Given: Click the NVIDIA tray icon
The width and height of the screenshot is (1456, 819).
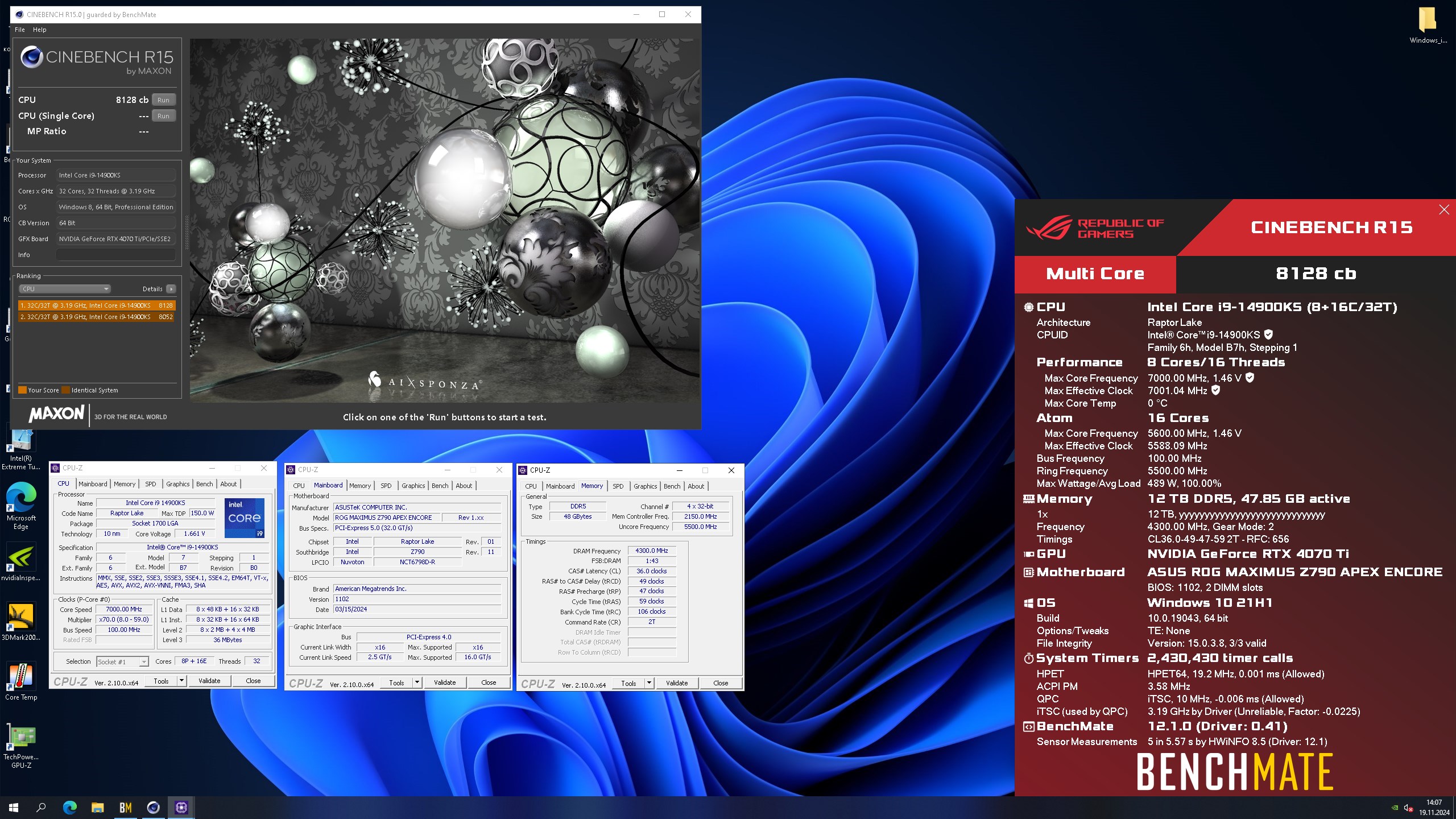Looking at the screenshot, I should point(1395,808).
